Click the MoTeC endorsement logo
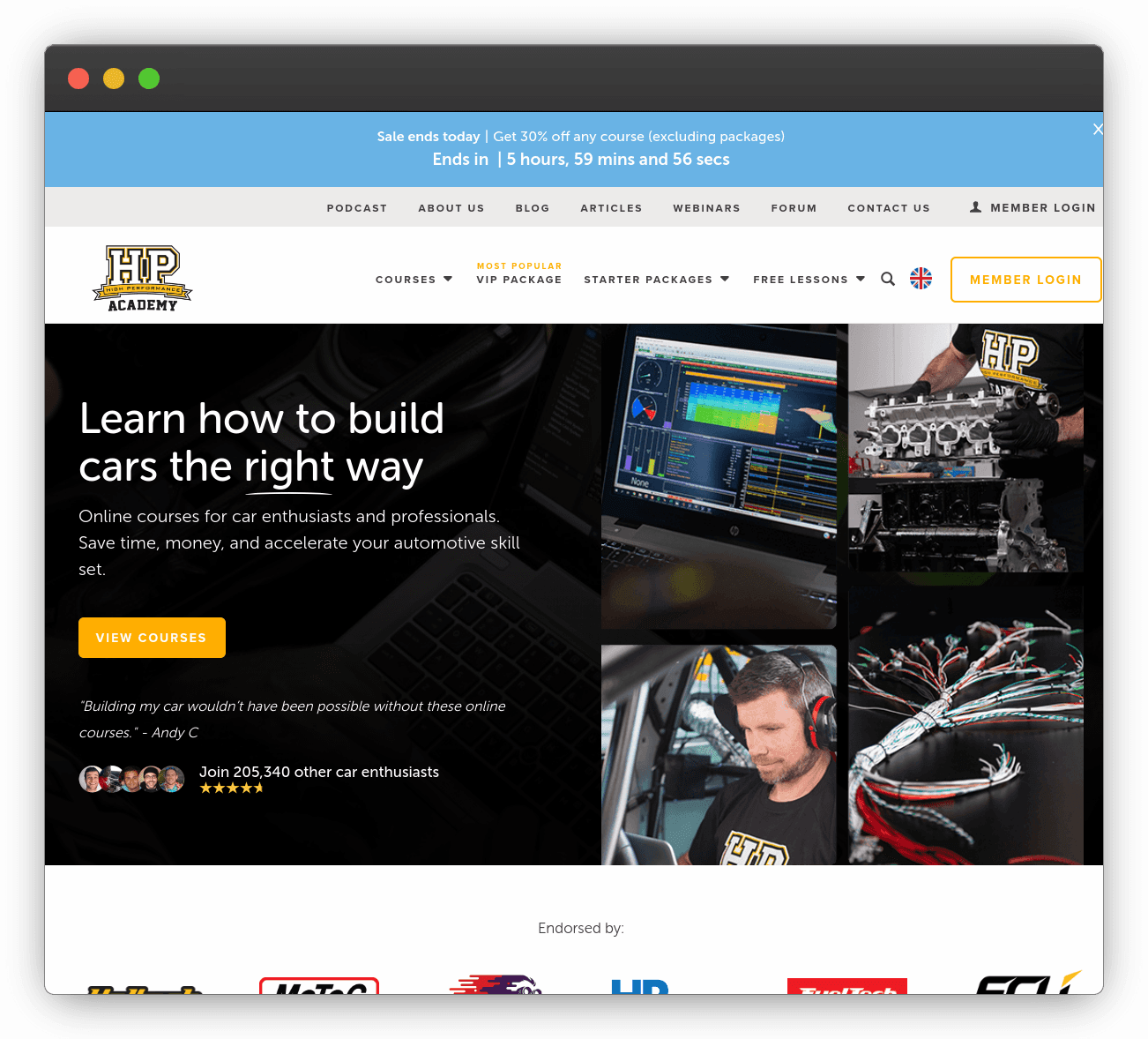Image resolution: width=1148 pixels, height=1039 pixels. click(x=318, y=988)
